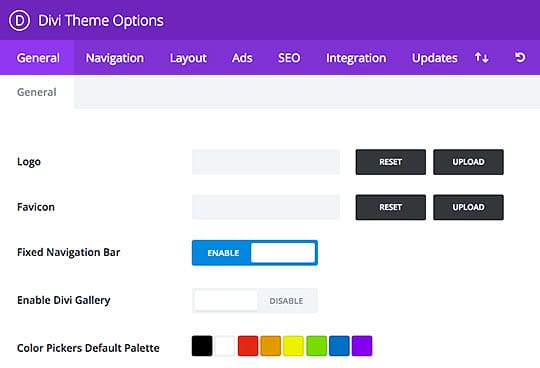Click the Logo URL input field
The width and height of the screenshot is (540, 368).
[266, 162]
